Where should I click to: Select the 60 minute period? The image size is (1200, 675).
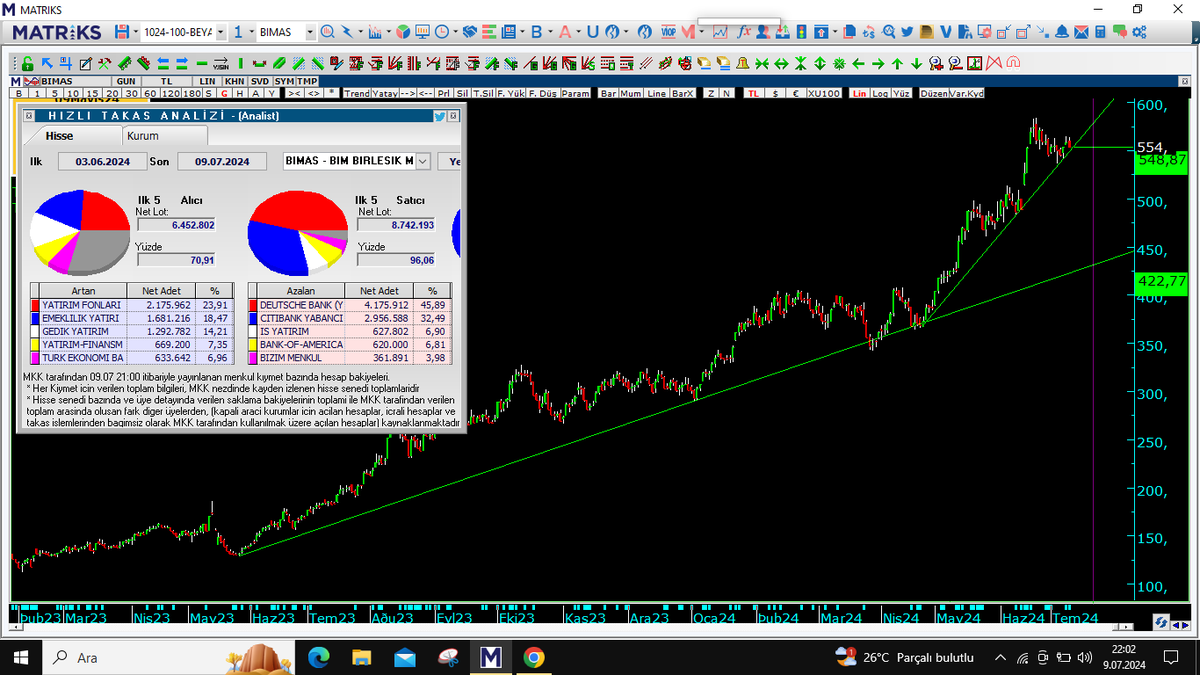tap(150, 93)
